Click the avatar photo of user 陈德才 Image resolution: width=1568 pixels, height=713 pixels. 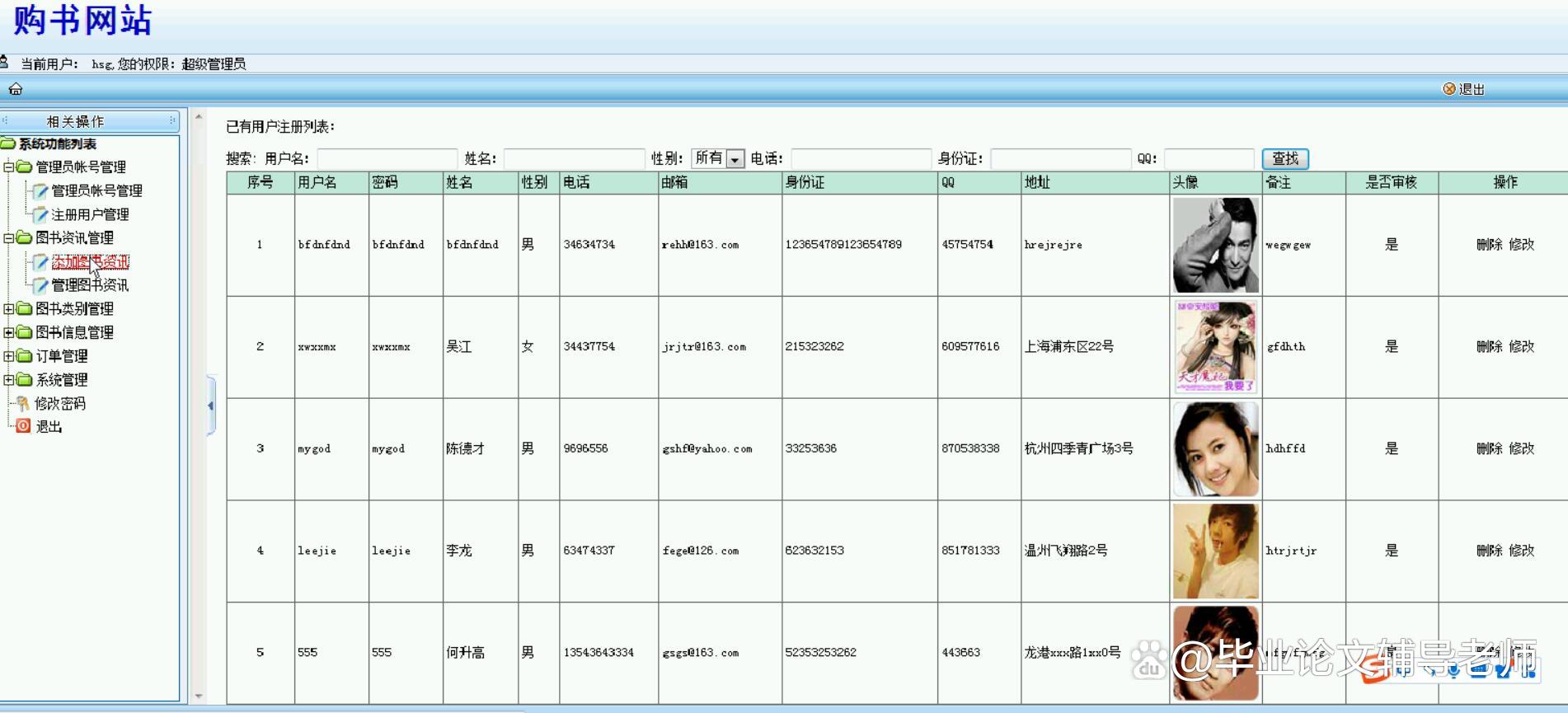click(1216, 449)
